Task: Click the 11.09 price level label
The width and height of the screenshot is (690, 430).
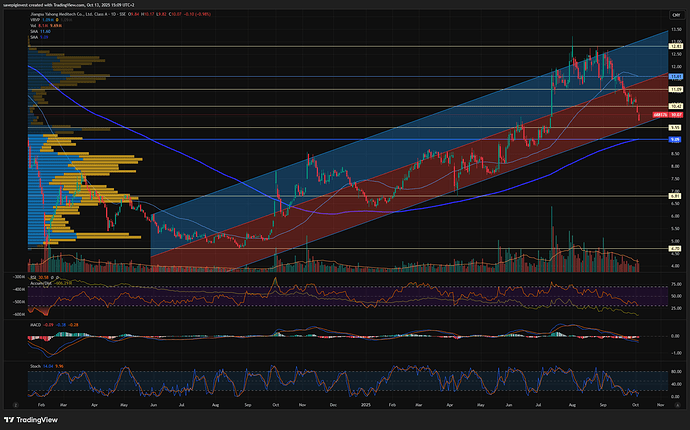Action: pos(675,89)
